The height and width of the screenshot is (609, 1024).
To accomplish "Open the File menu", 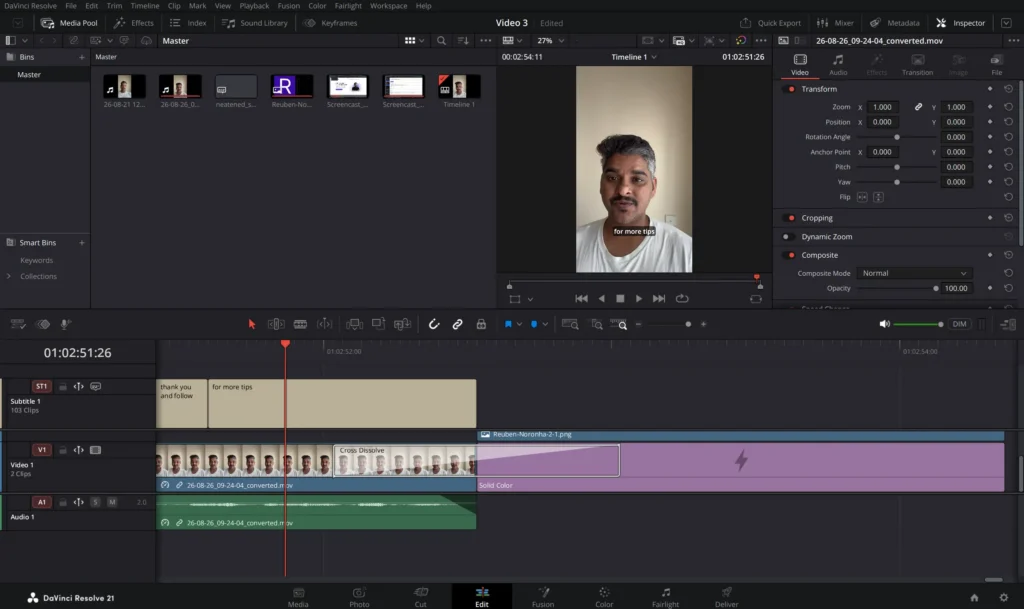I will [71, 6].
